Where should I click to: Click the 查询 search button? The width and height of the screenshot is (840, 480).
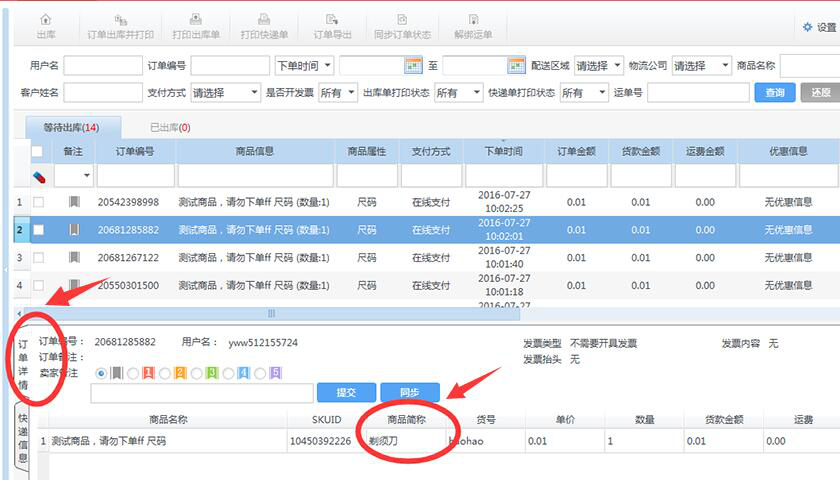[774, 93]
